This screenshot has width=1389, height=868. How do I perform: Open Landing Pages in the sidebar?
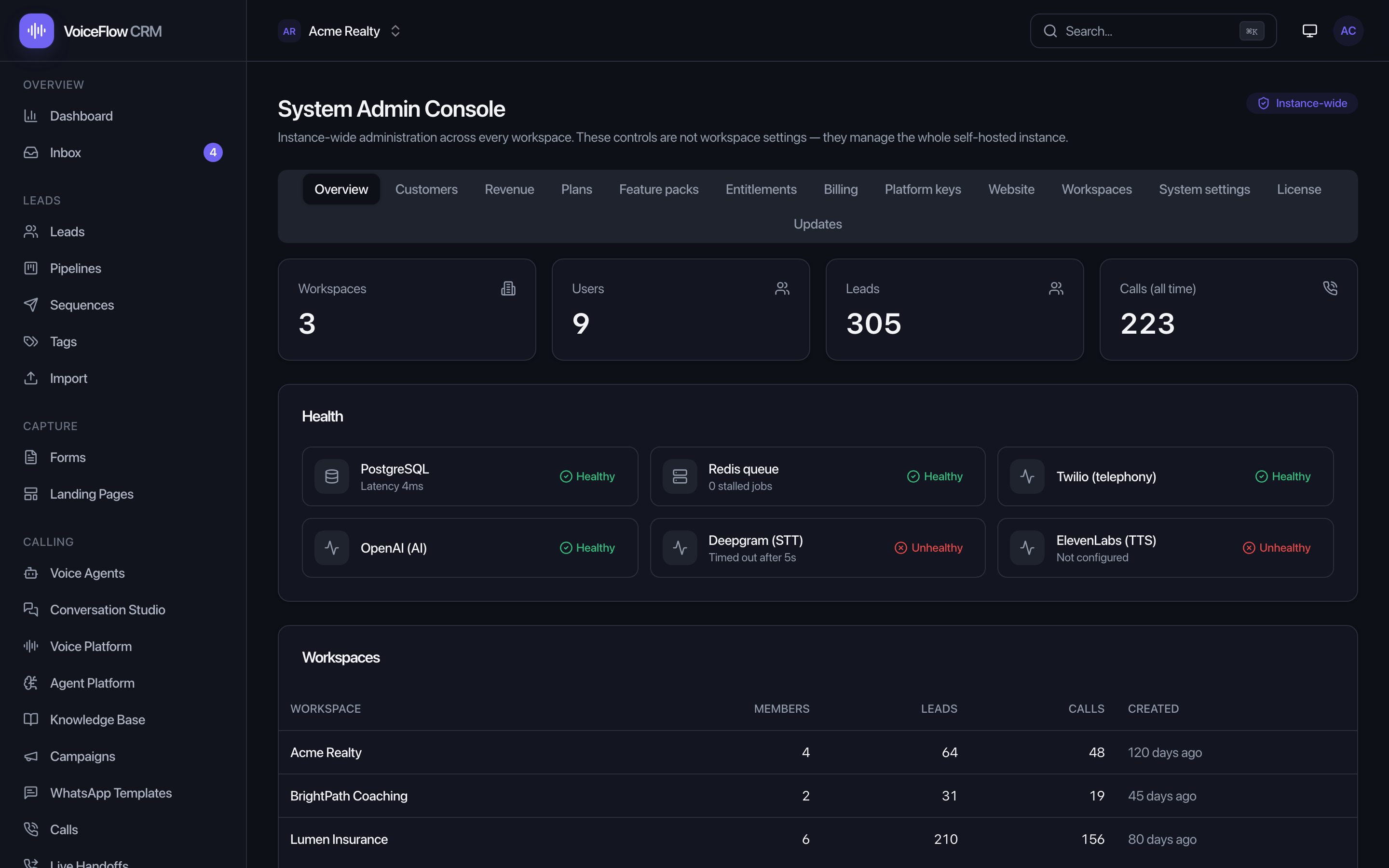[123, 494]
